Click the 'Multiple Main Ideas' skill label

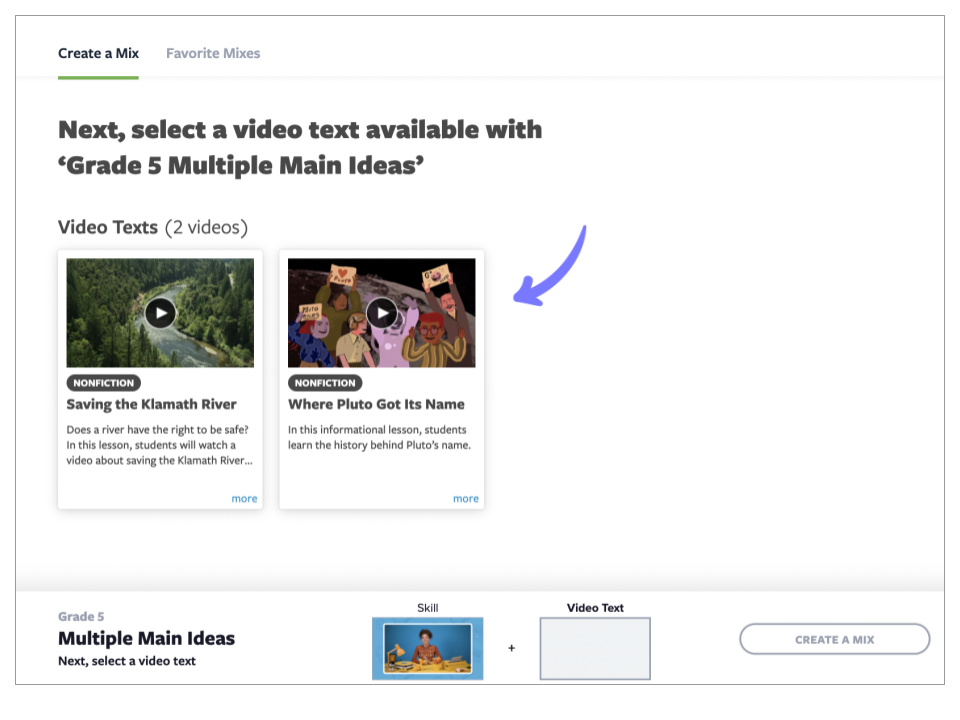pos(146,638)
